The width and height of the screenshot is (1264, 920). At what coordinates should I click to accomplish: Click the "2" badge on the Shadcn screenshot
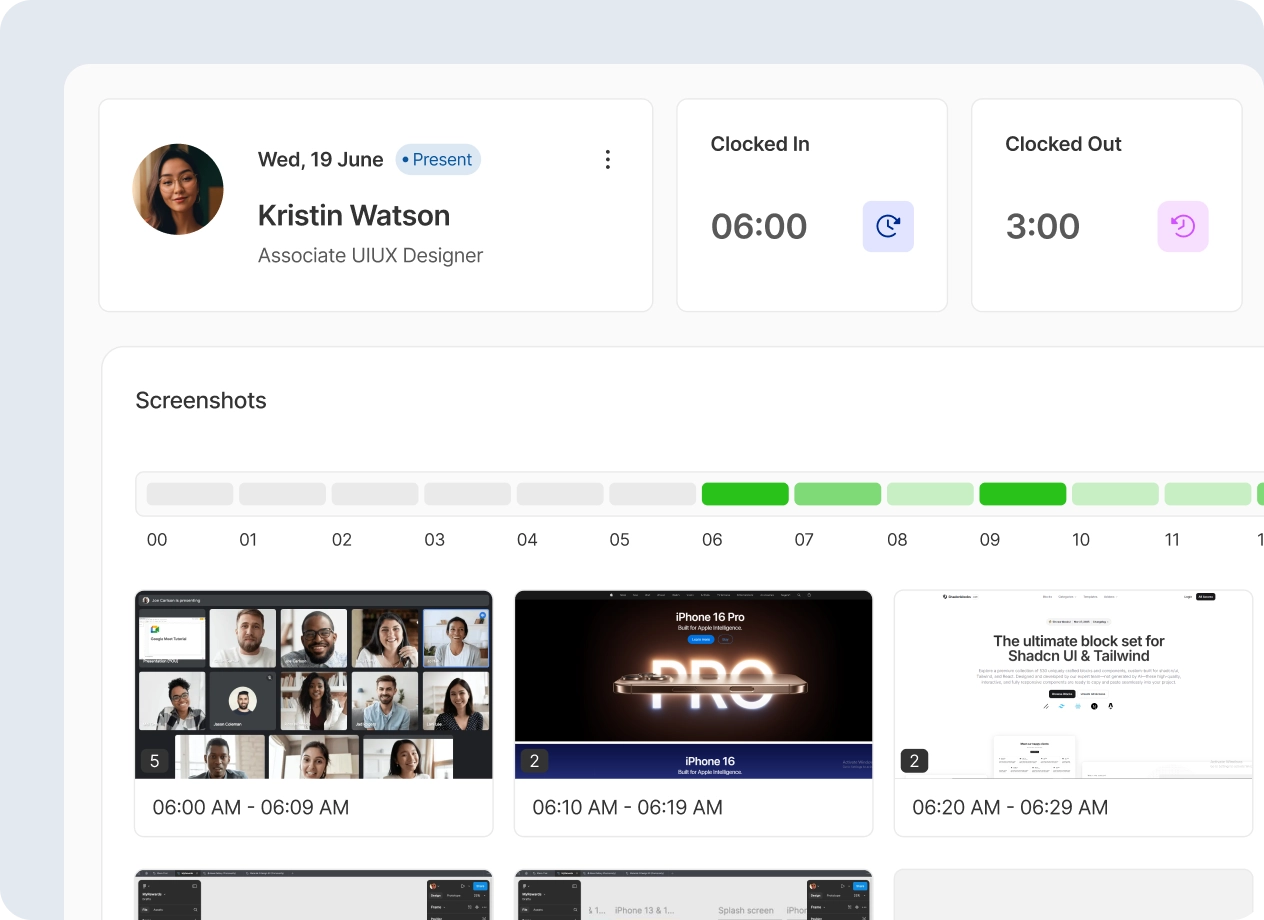coord(912,760)
